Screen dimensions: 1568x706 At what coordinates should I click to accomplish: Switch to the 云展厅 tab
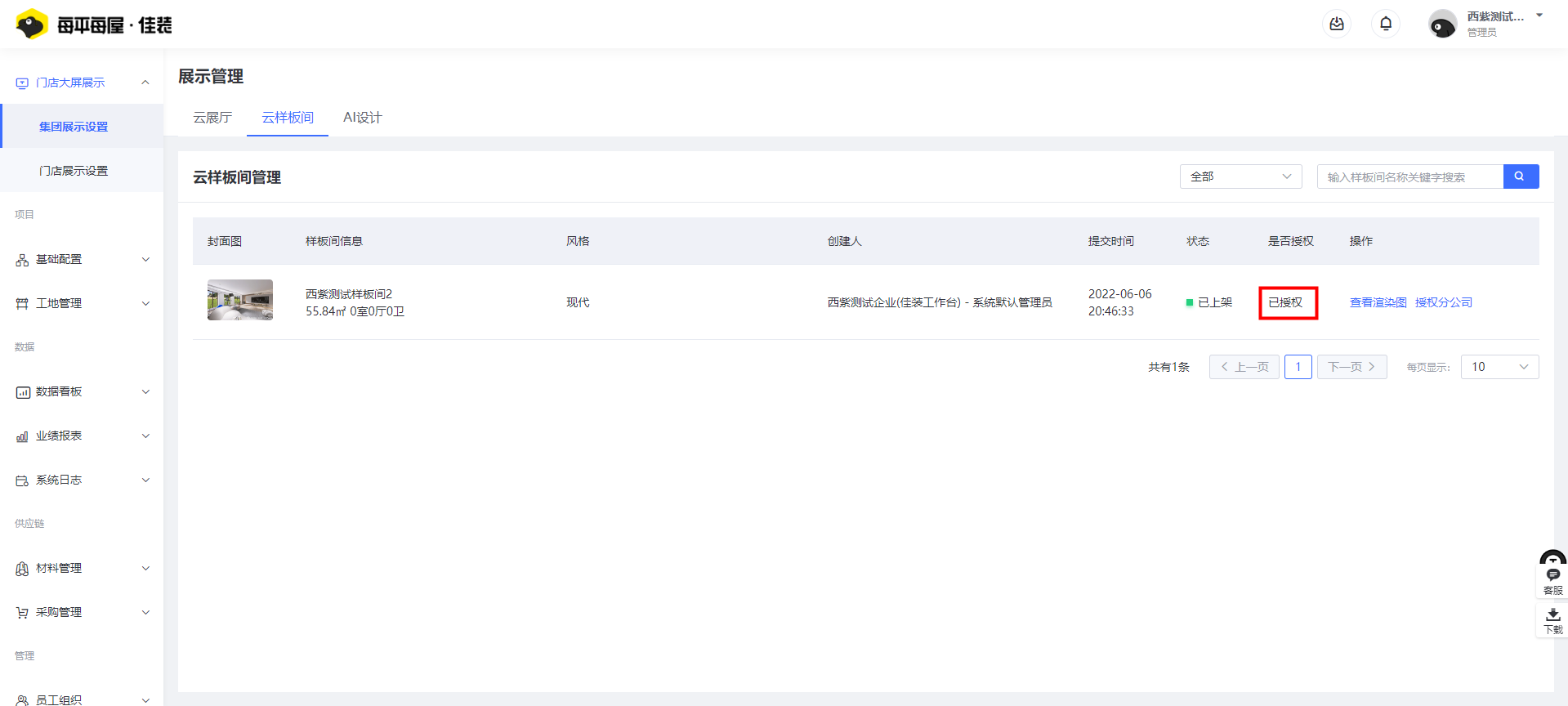click(212, 118)
